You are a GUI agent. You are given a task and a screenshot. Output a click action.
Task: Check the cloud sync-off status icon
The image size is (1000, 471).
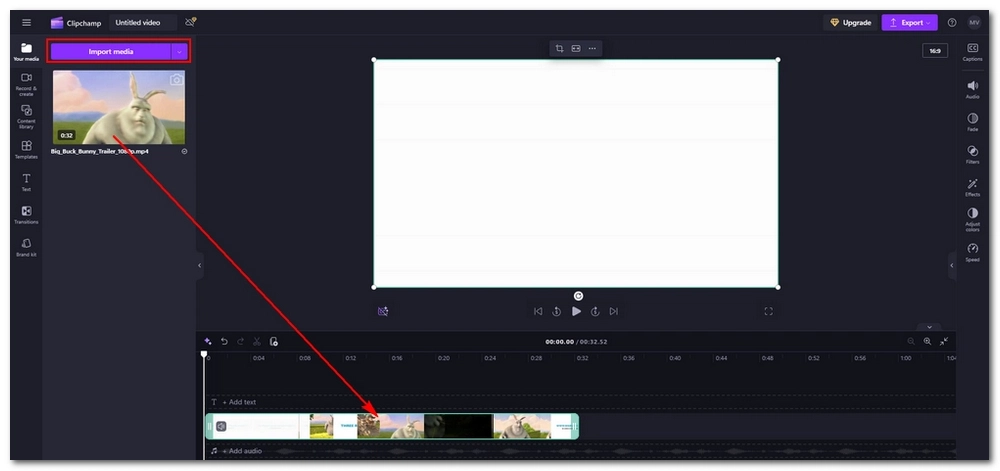190,23
